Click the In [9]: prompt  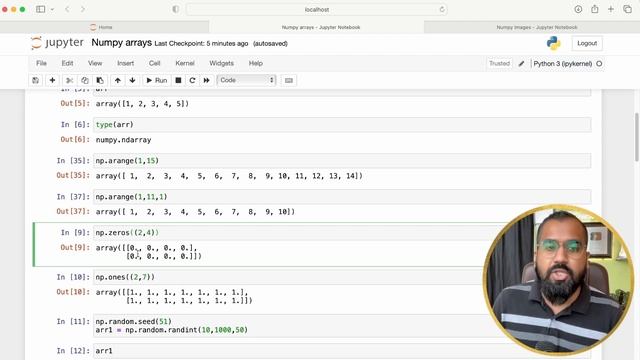coord(75,233)
